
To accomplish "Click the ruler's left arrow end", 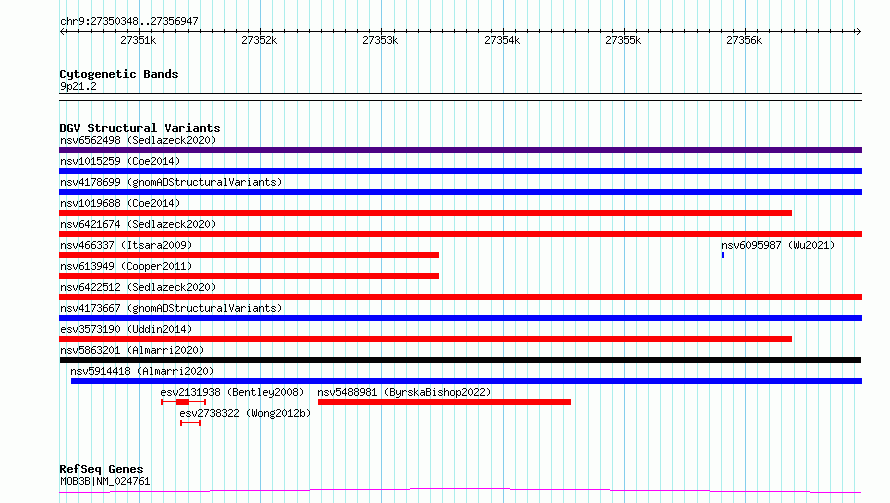I will [x=62, y=31].
